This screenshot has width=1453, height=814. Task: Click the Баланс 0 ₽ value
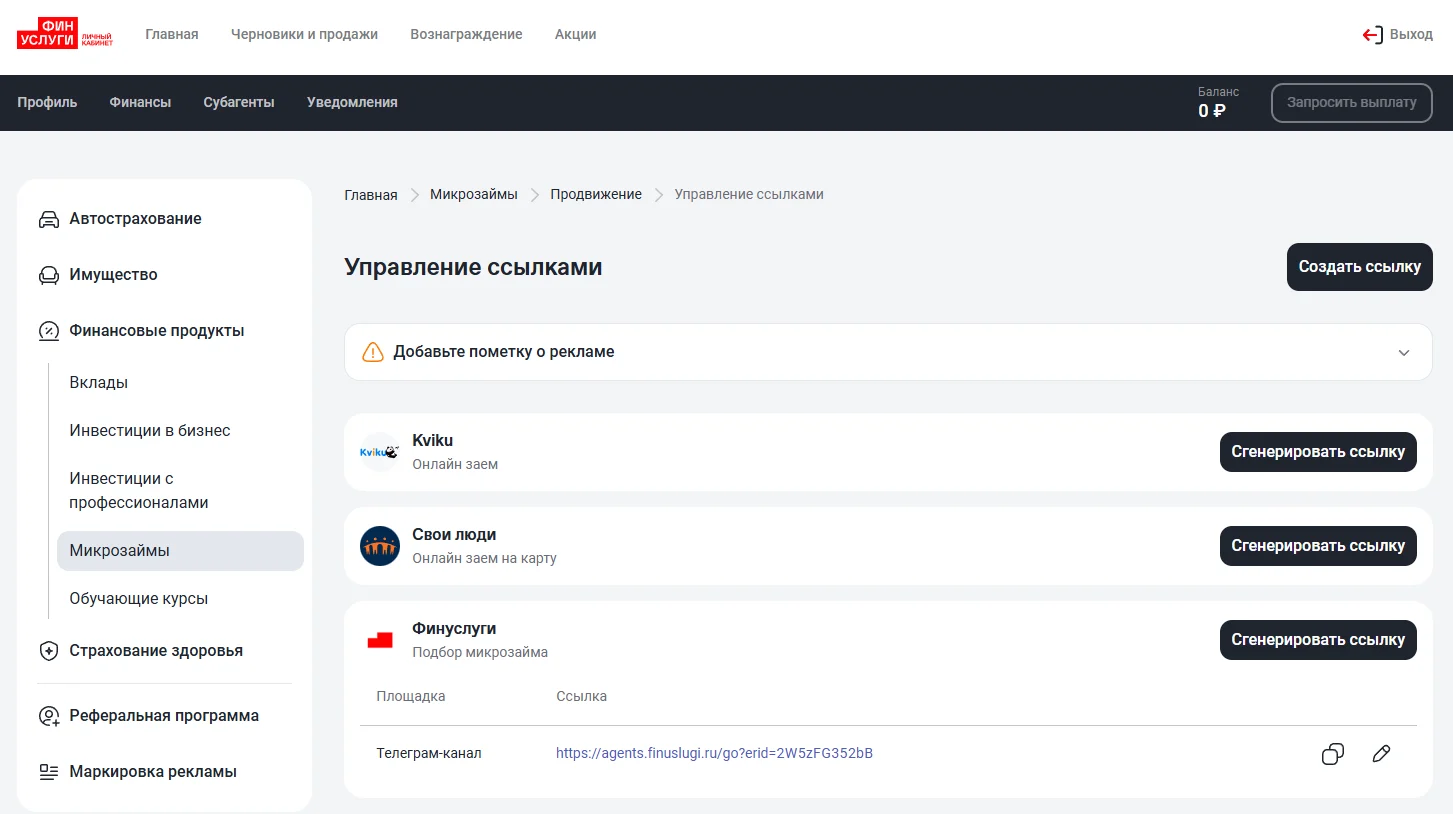coord(1211,111)
